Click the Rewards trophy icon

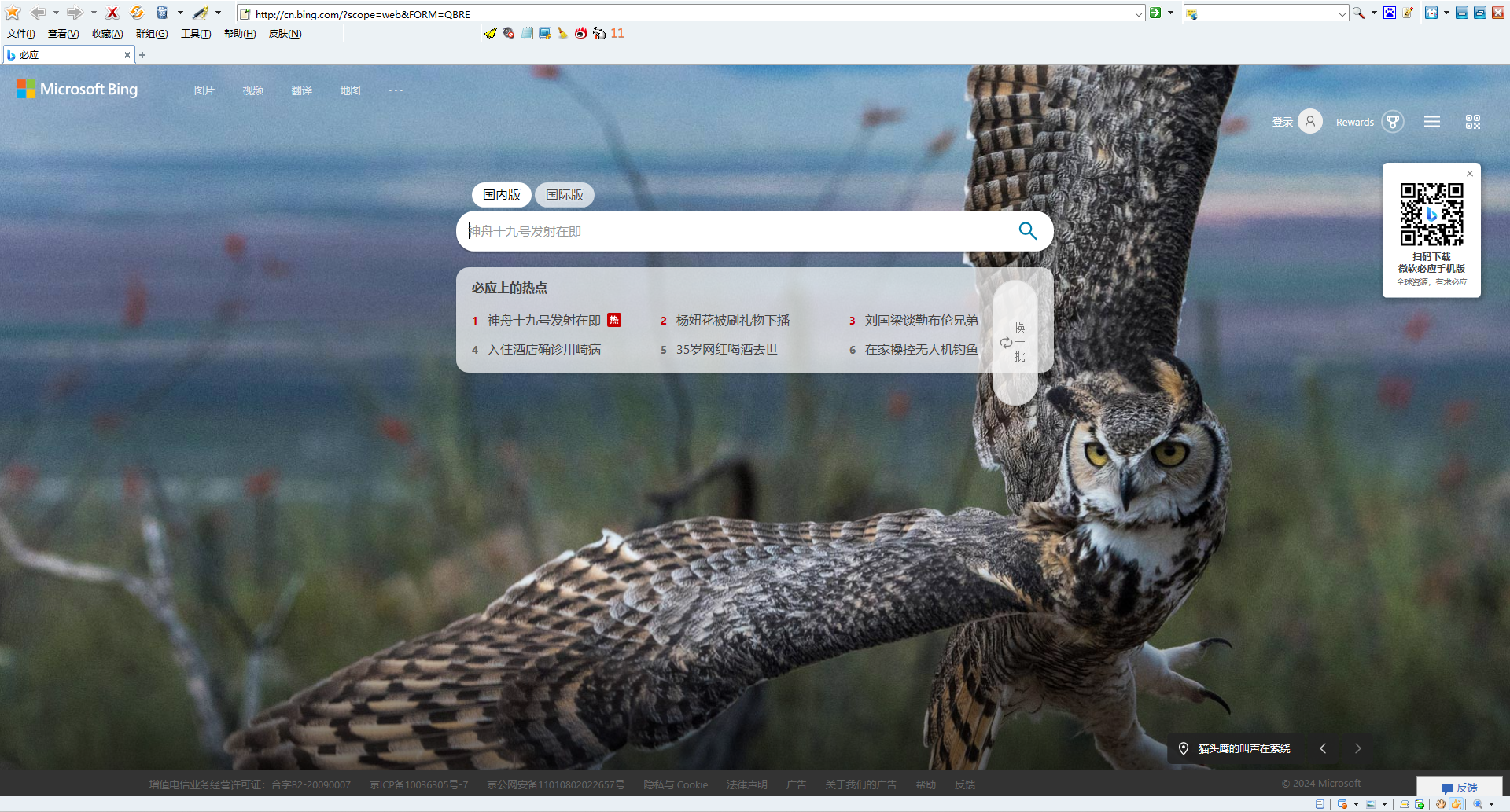click(1393, 122)
